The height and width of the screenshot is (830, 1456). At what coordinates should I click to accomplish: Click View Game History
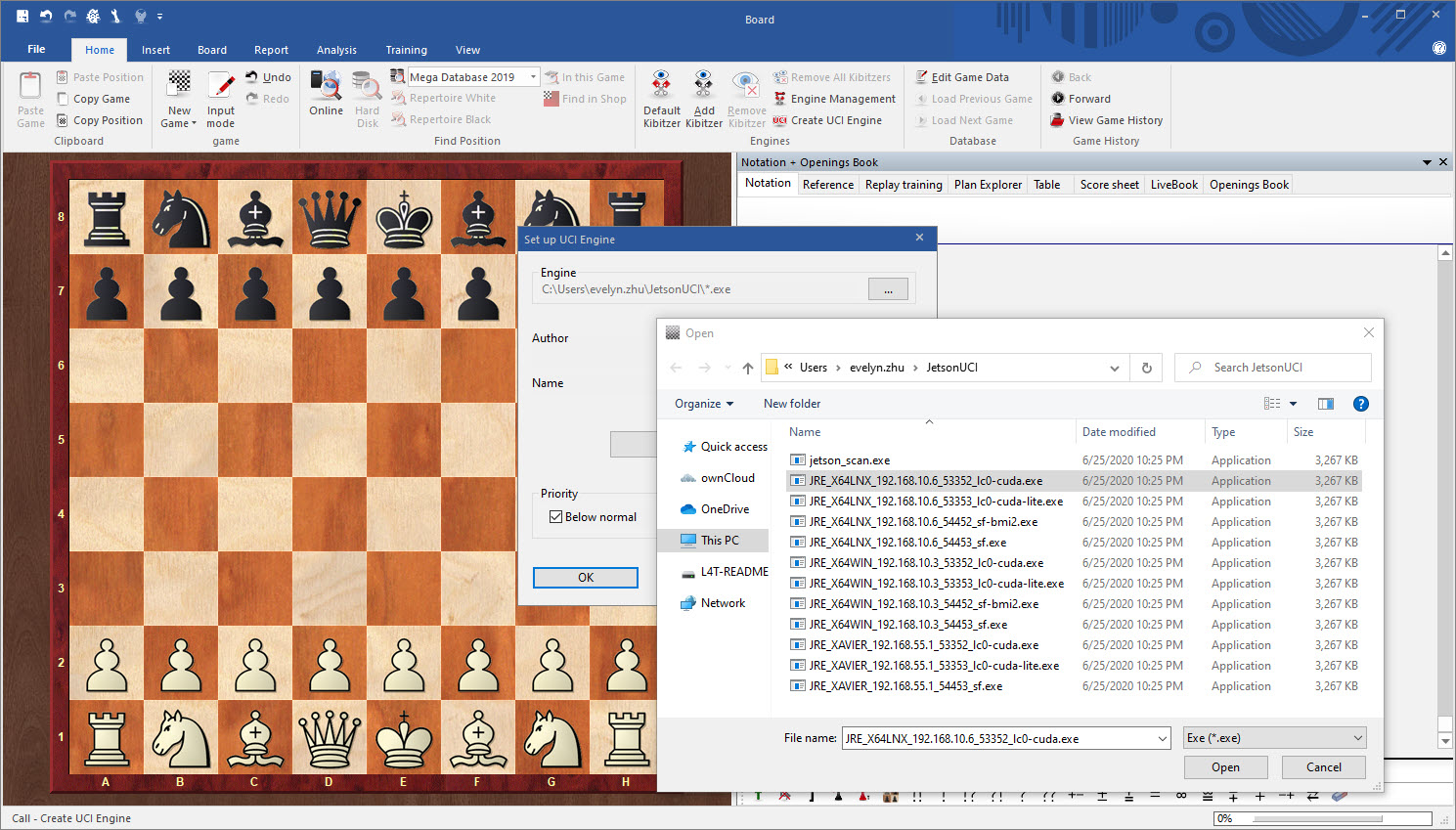tap(1115, 120)
